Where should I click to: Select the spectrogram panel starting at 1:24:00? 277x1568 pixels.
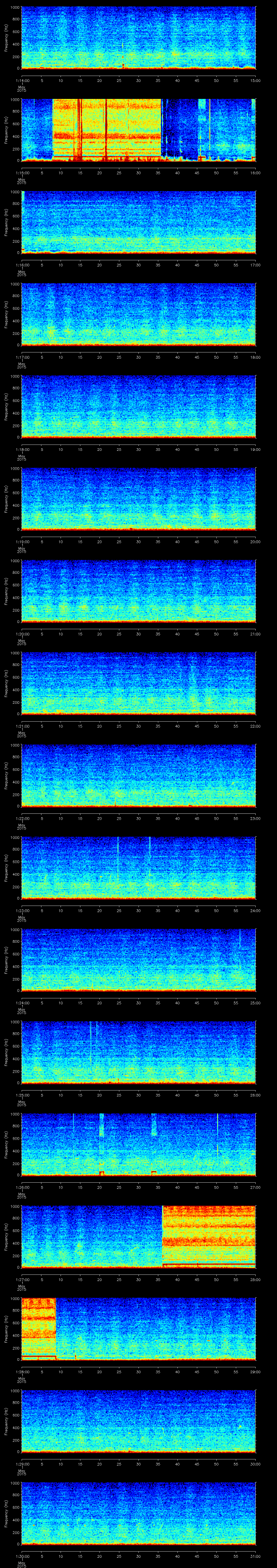(x=139, y=960)
